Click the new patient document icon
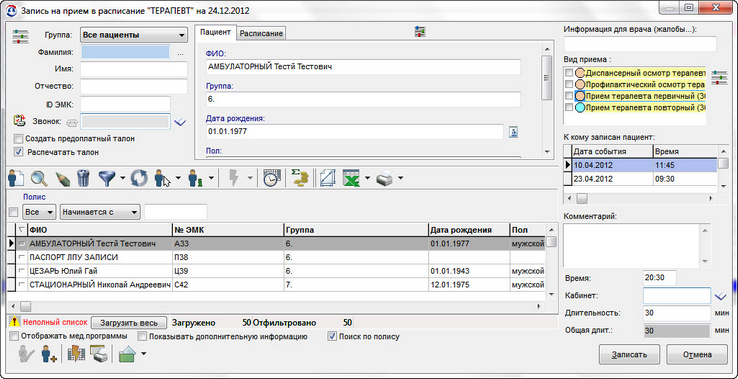738x379 pixels. [16, 179]
